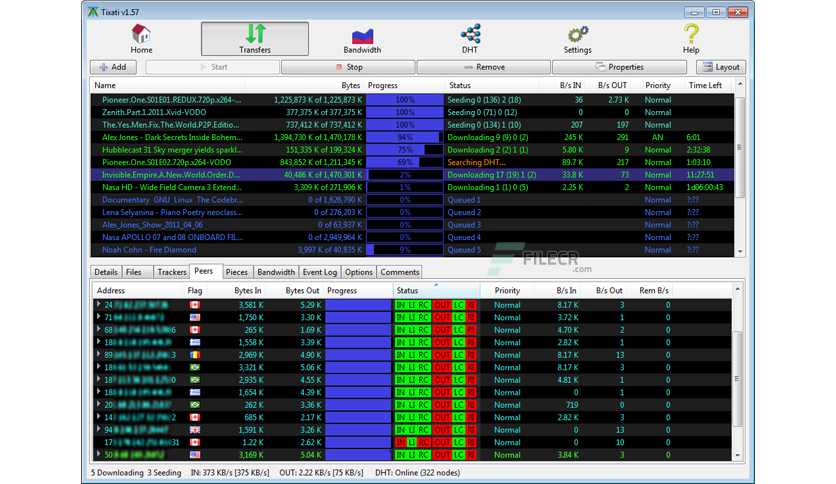Expand the peer row with 3,581 K bytes in

pyautogui.click(x=98, y=305)
